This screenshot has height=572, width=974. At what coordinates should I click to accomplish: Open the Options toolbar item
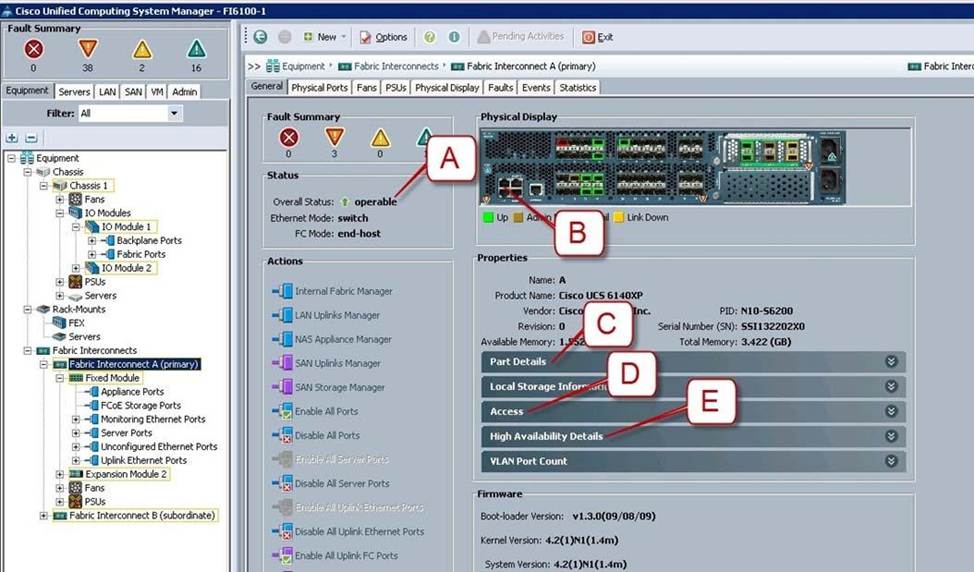[x=383, y=37]
